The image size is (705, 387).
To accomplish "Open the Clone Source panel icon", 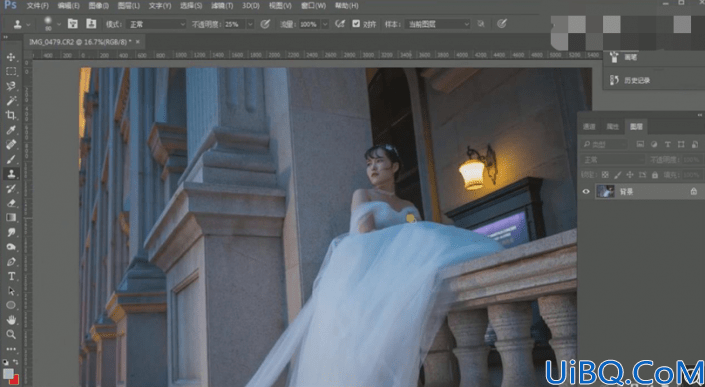I will [91, 24].
